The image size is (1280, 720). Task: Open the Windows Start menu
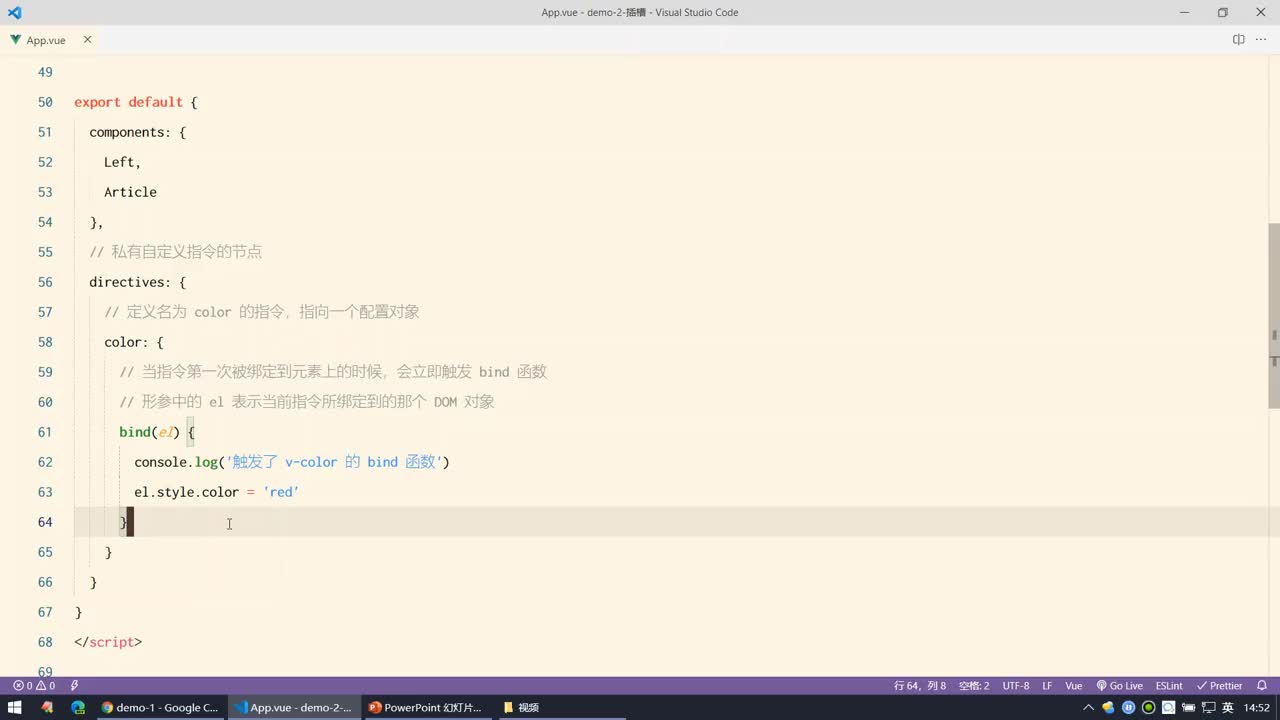point(15,707)
